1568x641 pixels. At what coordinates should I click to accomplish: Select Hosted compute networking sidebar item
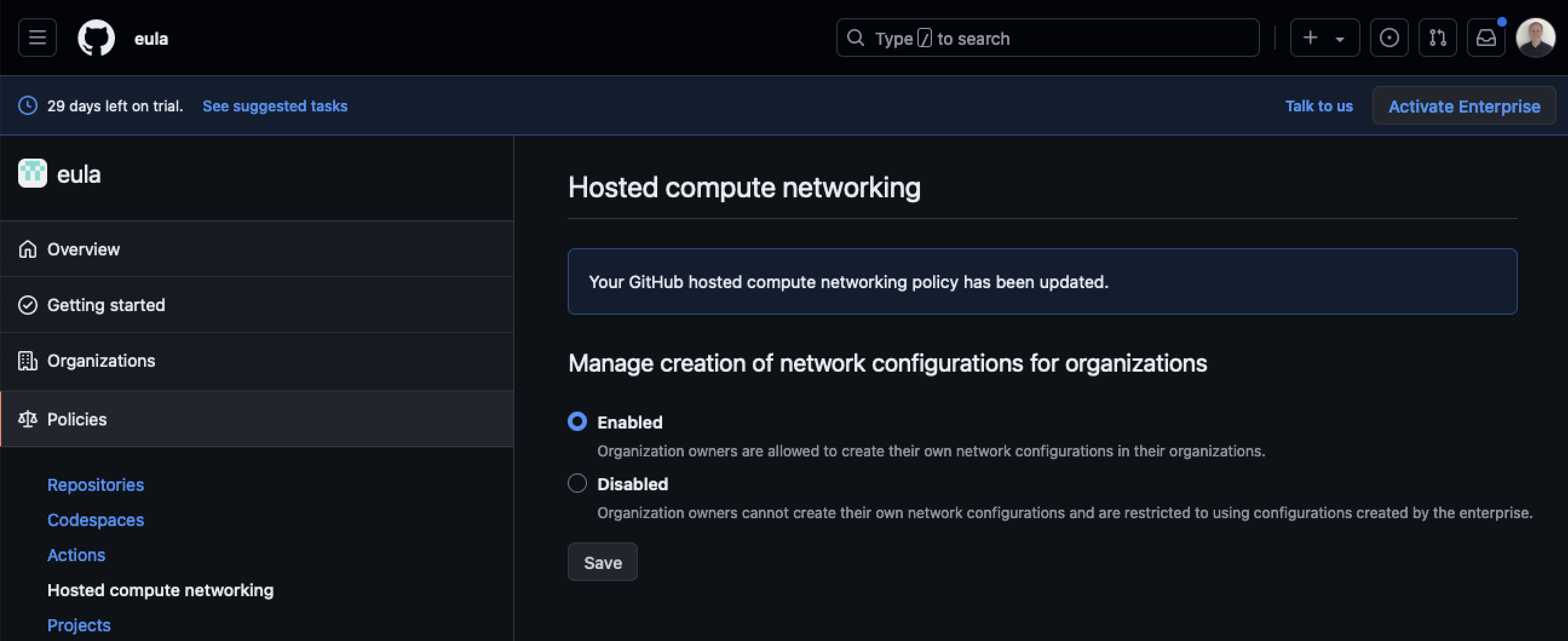tap(161, 590)
